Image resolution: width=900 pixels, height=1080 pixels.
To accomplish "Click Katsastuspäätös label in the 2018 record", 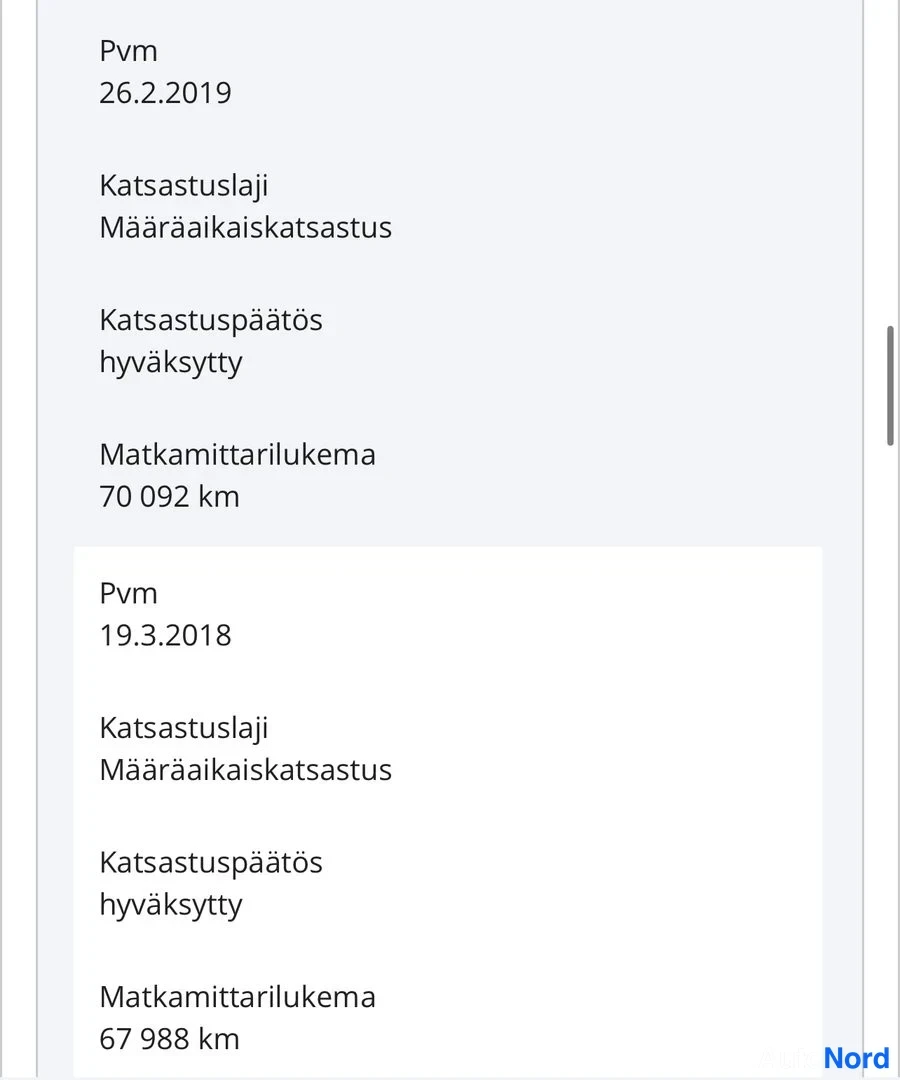I will click(211, 862).
